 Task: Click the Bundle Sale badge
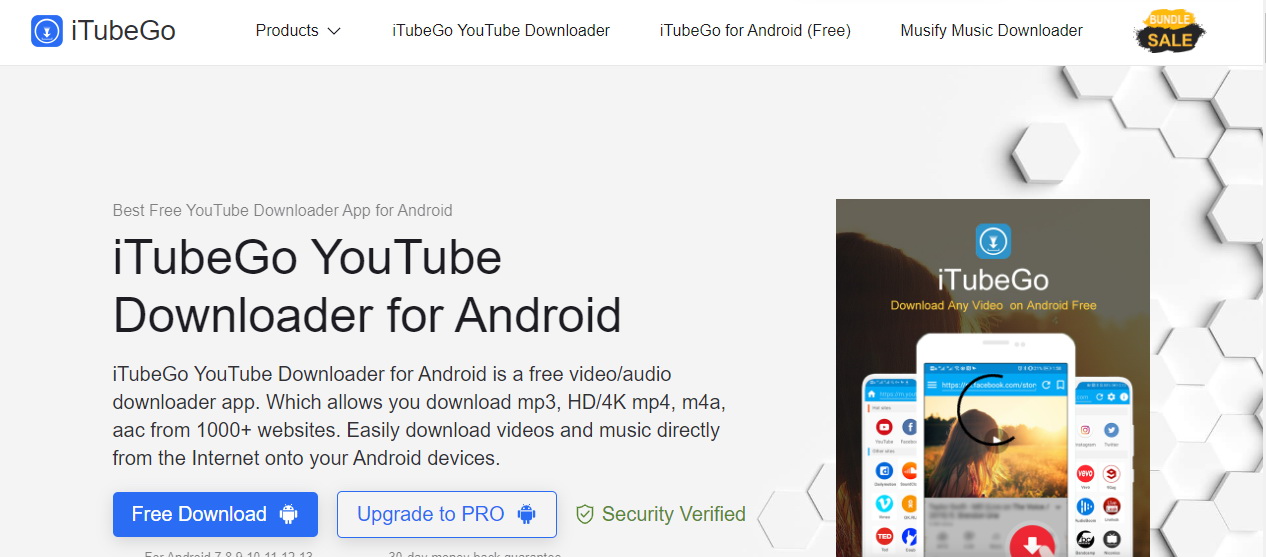(x=1169, y=32)
